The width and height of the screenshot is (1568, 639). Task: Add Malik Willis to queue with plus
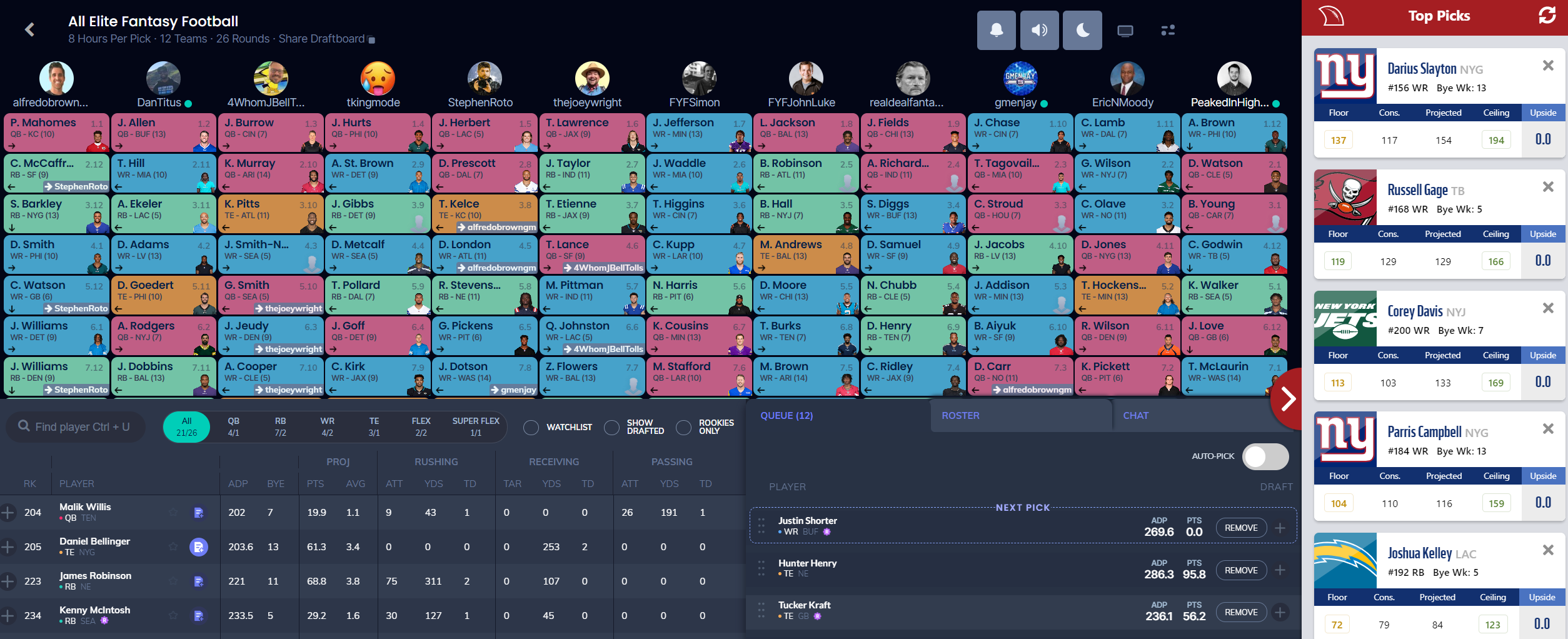click(x=8, y=513)
